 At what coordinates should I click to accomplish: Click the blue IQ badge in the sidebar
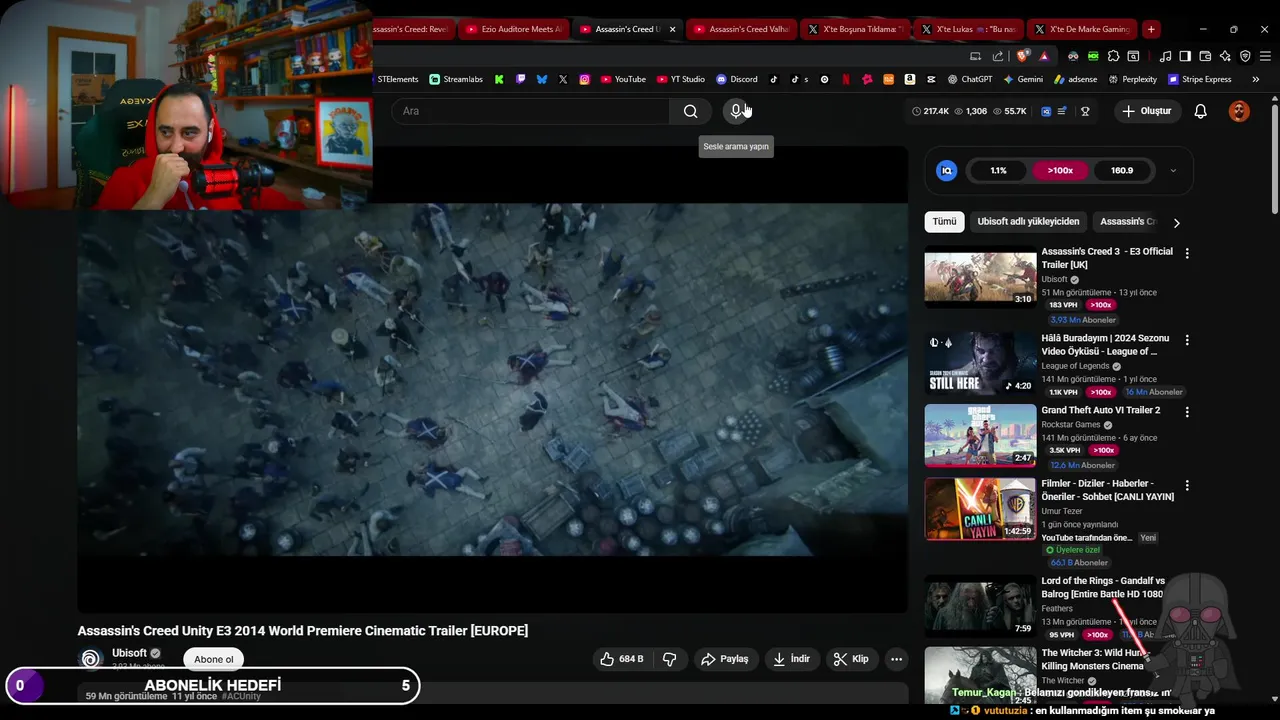coord(946,171)
